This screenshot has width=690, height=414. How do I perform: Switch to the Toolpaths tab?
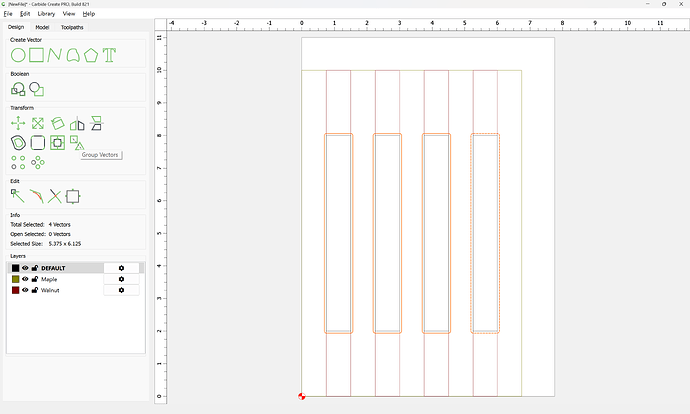coord(72,27)
